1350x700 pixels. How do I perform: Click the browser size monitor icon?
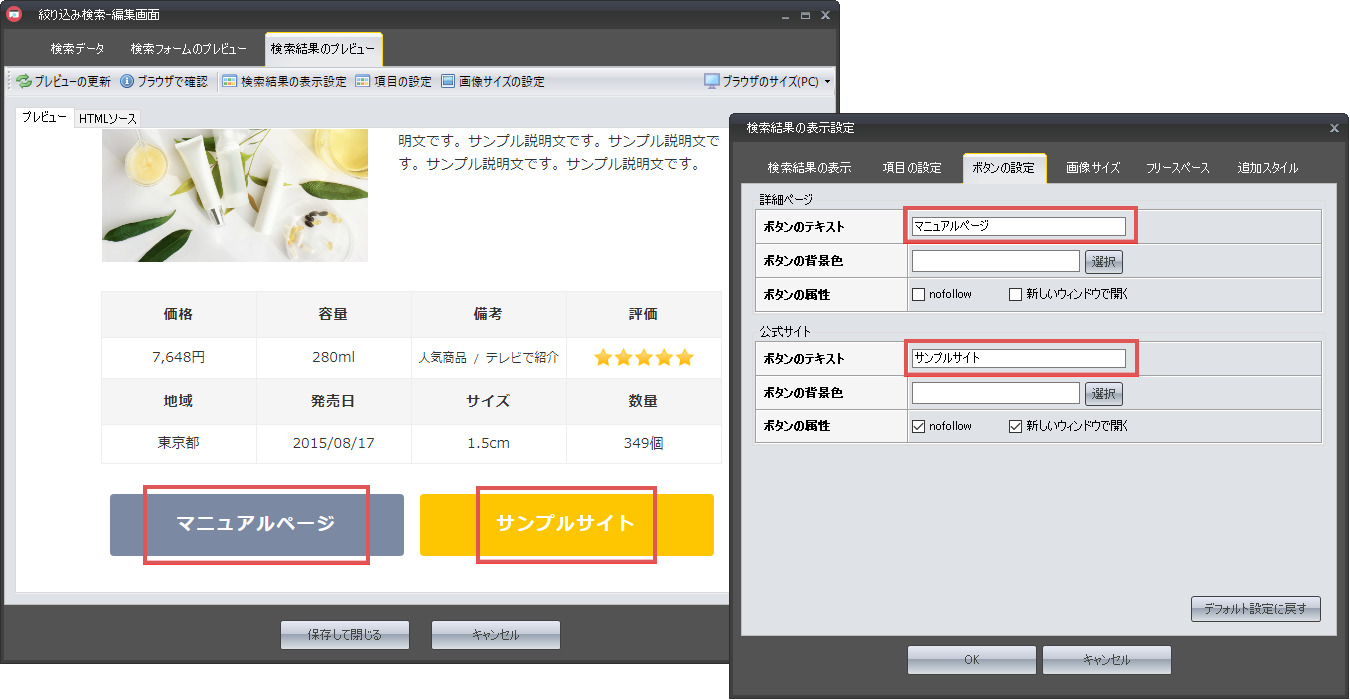pyautogui.click(x=712, y=82)
